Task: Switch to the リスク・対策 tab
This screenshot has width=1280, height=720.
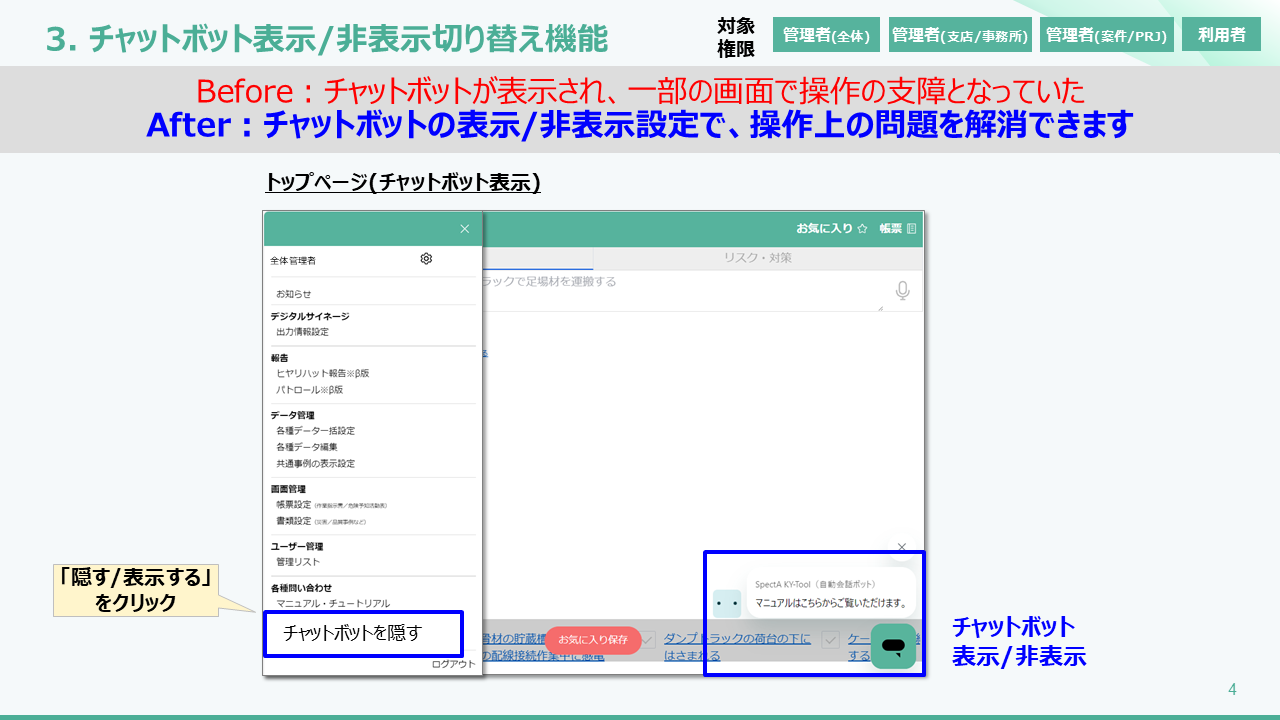Action: [x=757, y=258]
